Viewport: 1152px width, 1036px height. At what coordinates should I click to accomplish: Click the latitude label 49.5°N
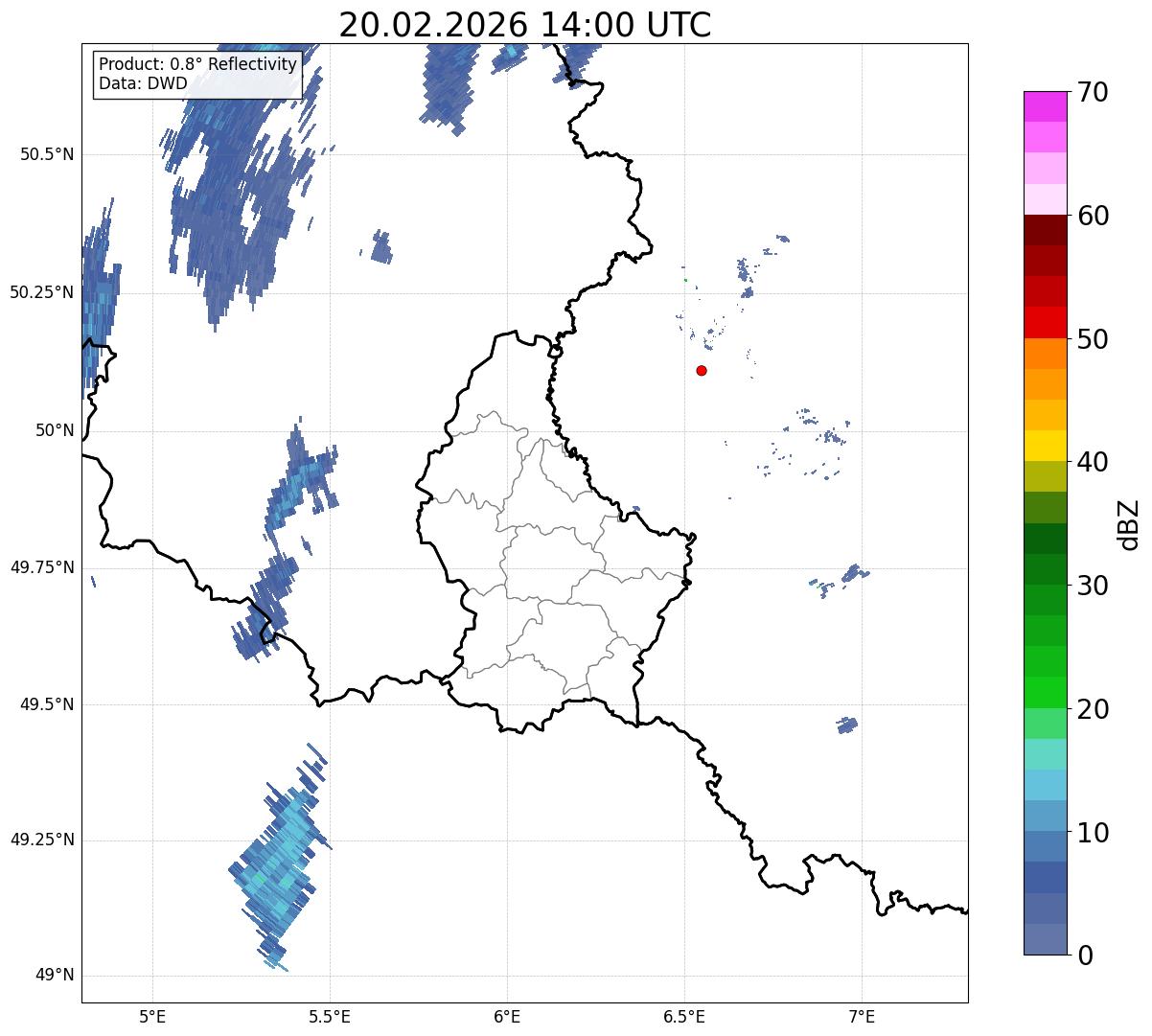pyautogui.click(x=48, y=704)
